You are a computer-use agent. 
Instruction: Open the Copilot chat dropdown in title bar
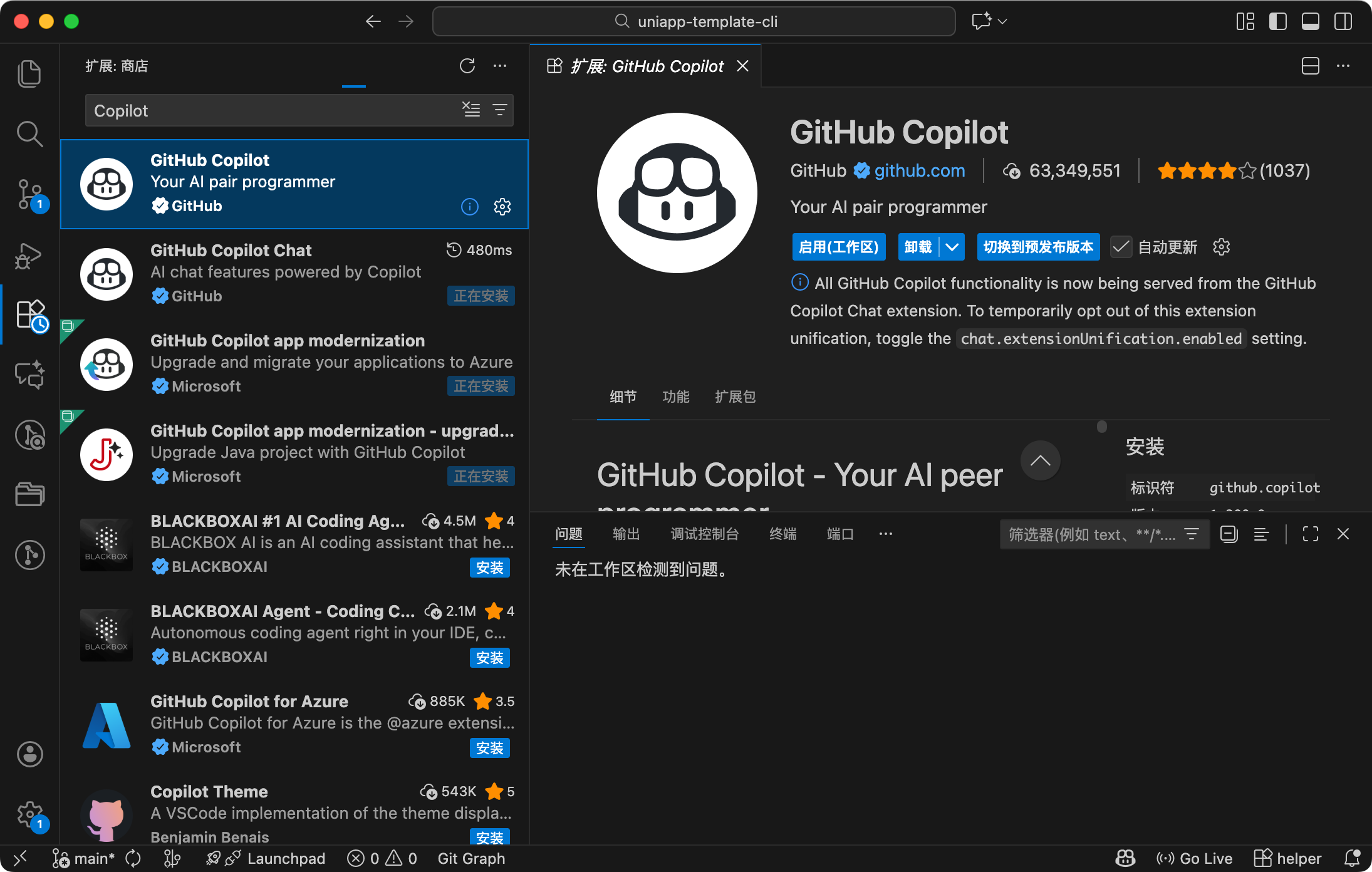point(1002,21)
